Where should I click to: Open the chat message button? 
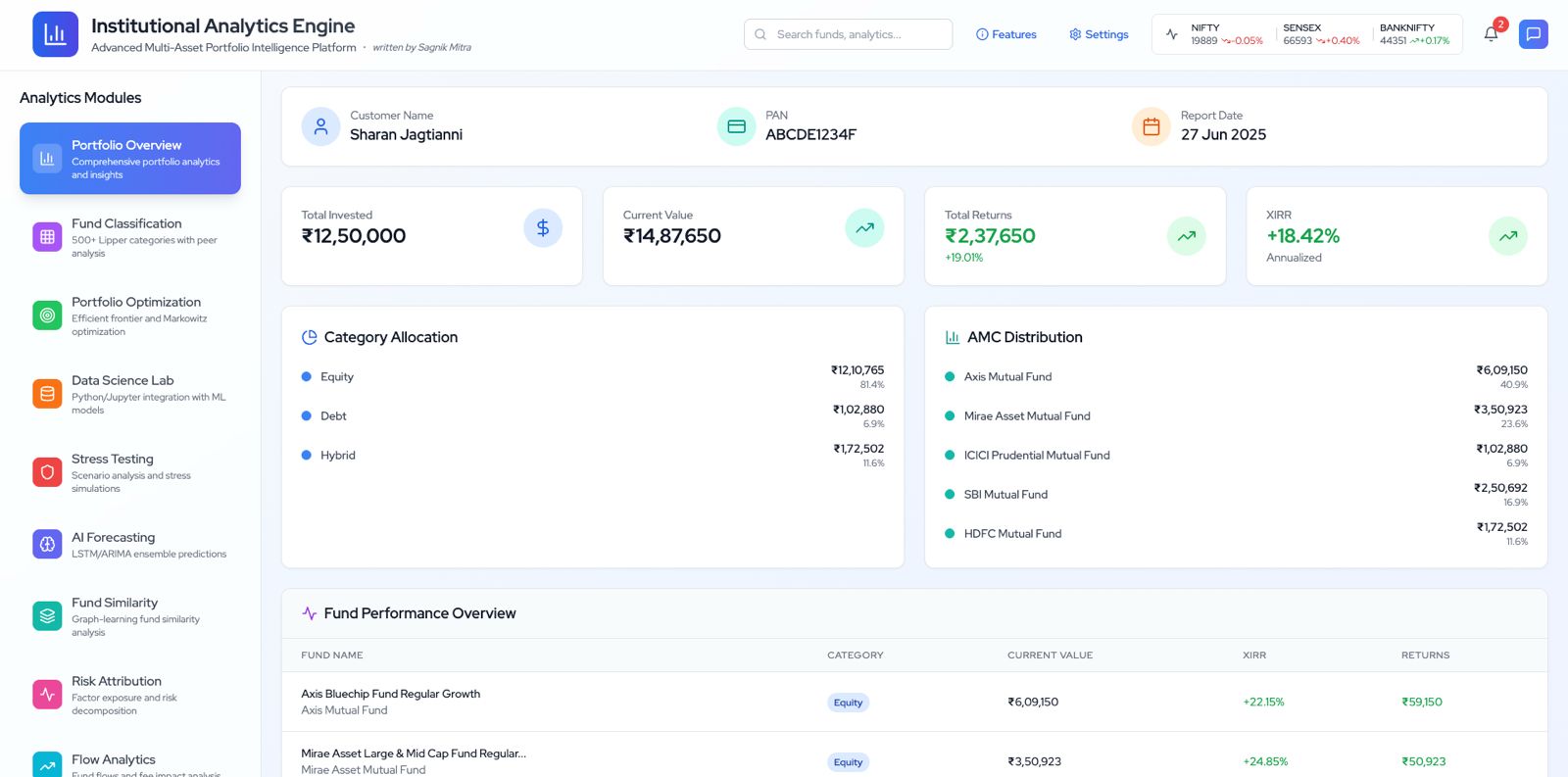pyautogui.click(x=1534, y=34)
